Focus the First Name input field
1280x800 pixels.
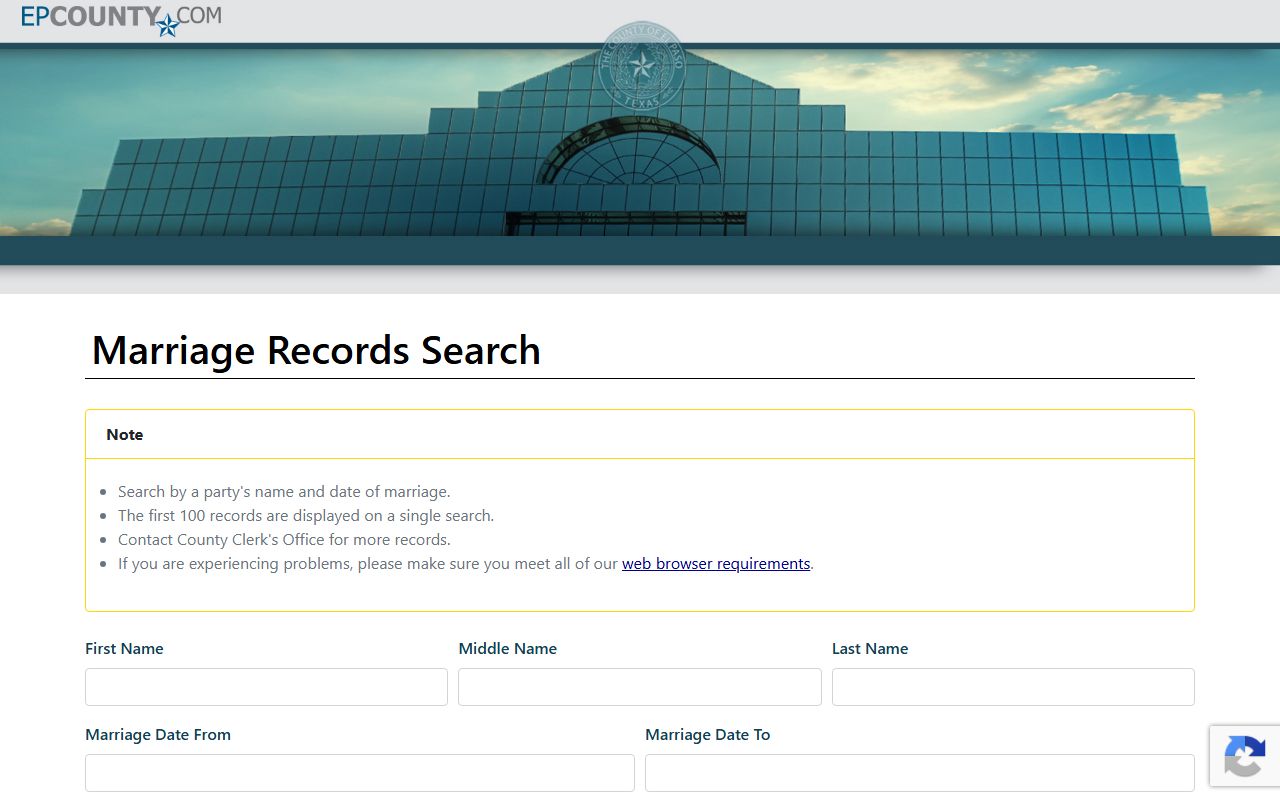pyautogui.click(x=266, y=687)
